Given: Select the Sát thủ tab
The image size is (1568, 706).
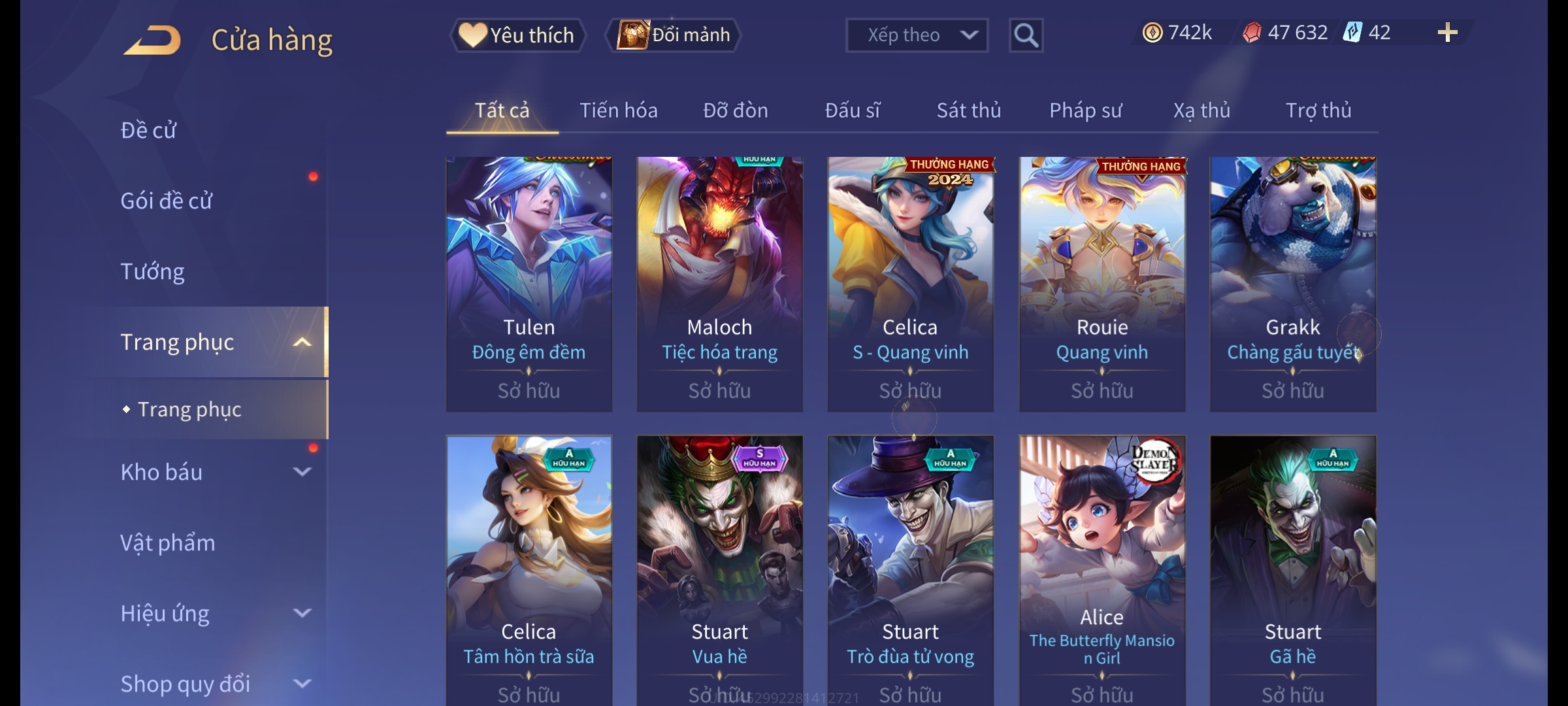Looking at the screenshot, I should [968, 110].
